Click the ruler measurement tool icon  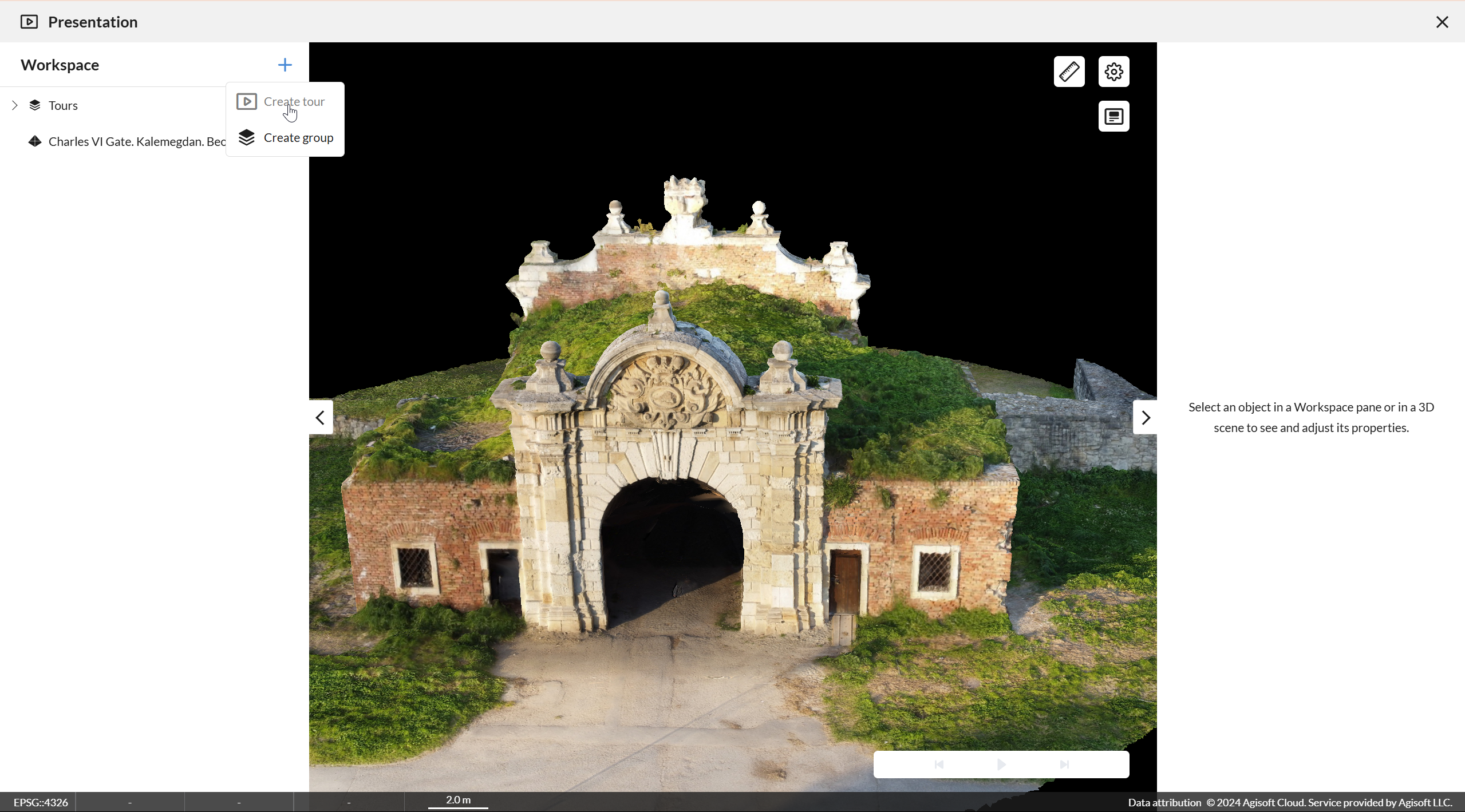click(1069, 72)
